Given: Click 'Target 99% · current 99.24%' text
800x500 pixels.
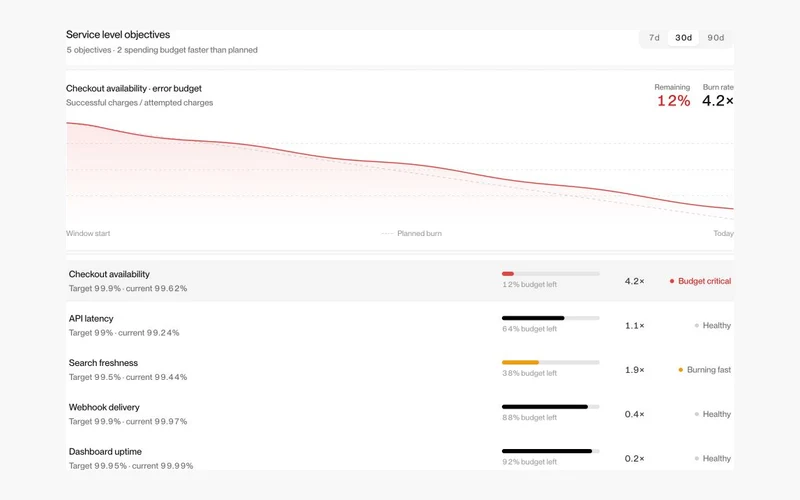Looking at the screenshot, I should 124,333.
